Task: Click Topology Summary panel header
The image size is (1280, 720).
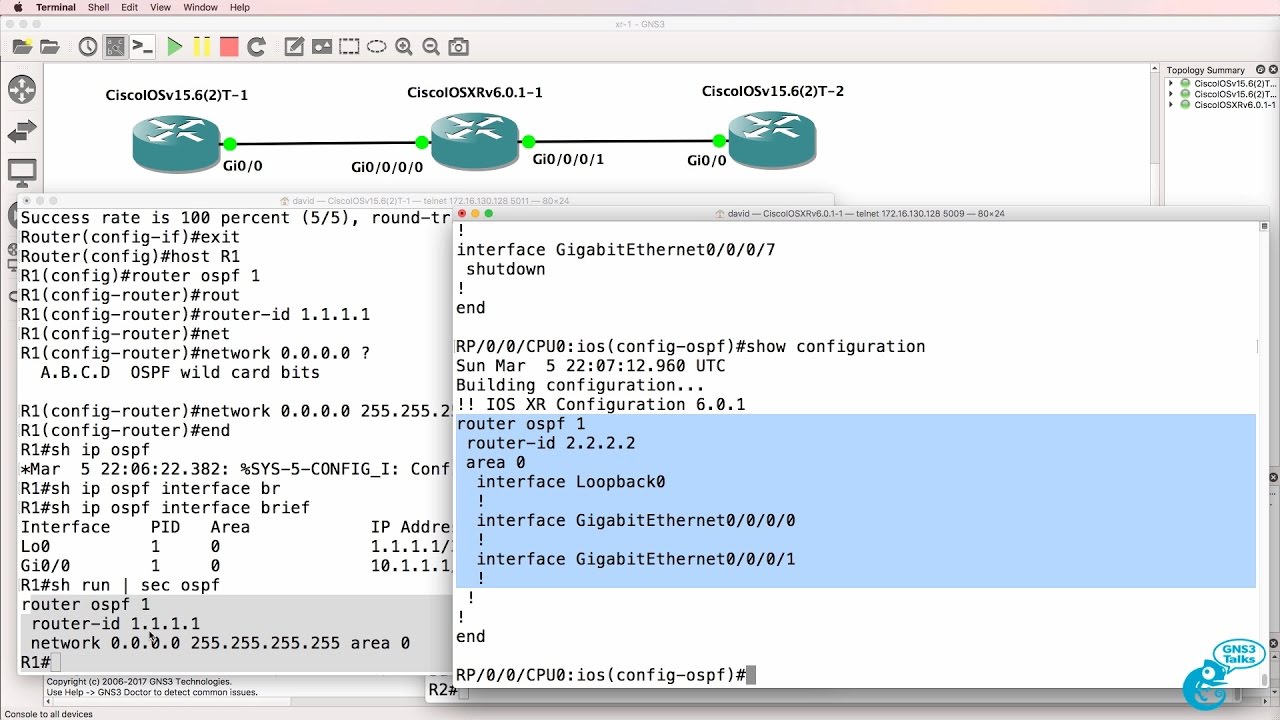Action: [1222, 70]
